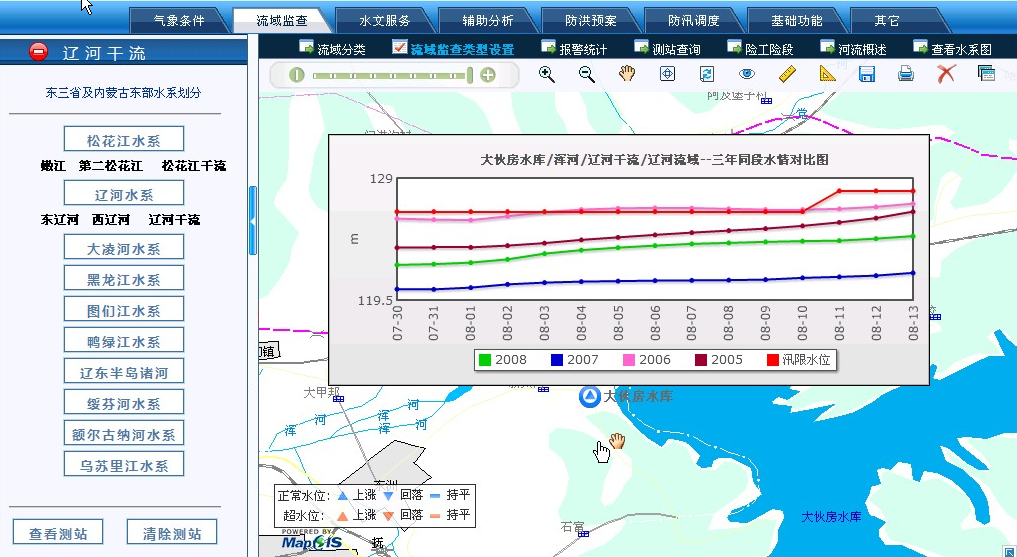Select the ruler distance measure tool
1017x557 pixels.
pyautogui.click(x=787, y=74)
